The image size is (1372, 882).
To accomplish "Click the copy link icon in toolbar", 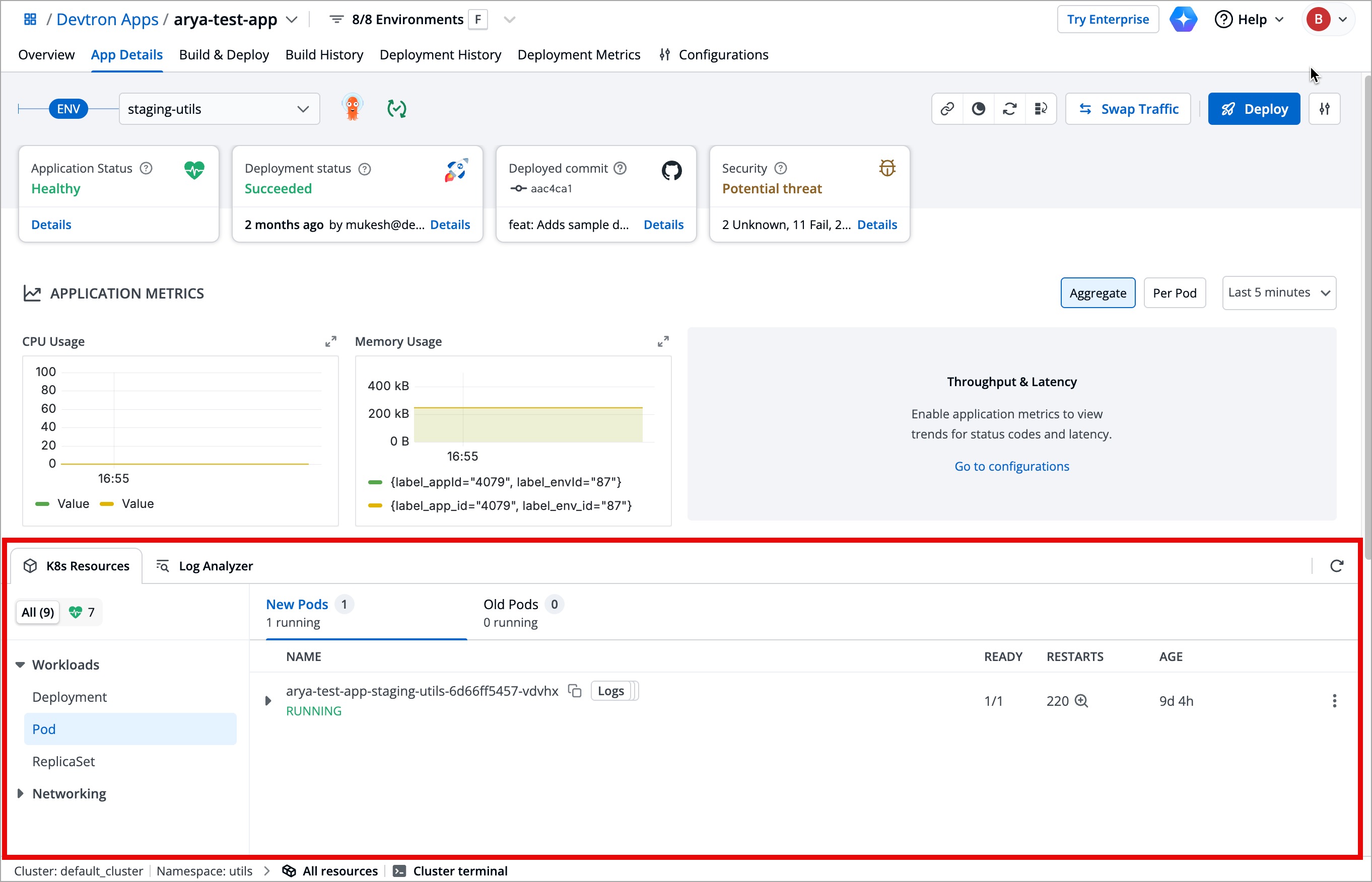I will (x=947, y=109).
